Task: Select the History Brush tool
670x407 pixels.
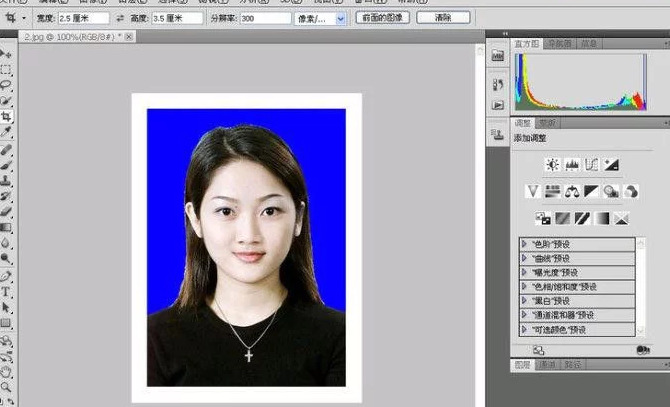Action: [6, 196]
